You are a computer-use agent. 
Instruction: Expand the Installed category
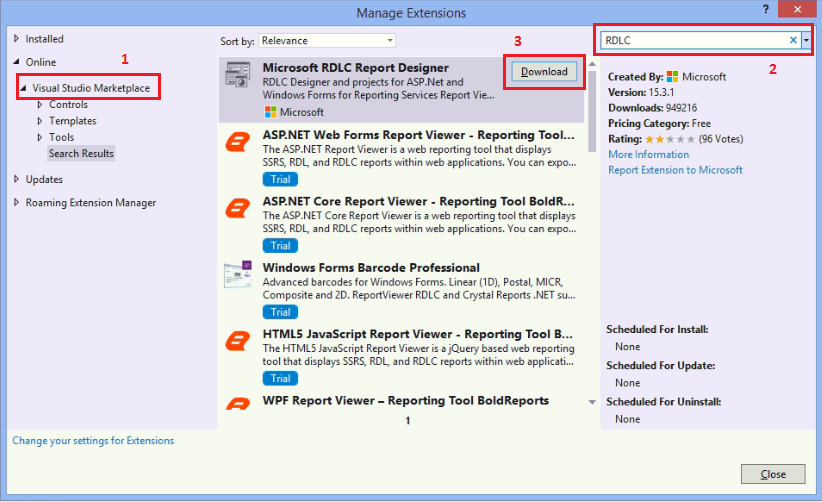pyautogui.click(x=16, y=39)
